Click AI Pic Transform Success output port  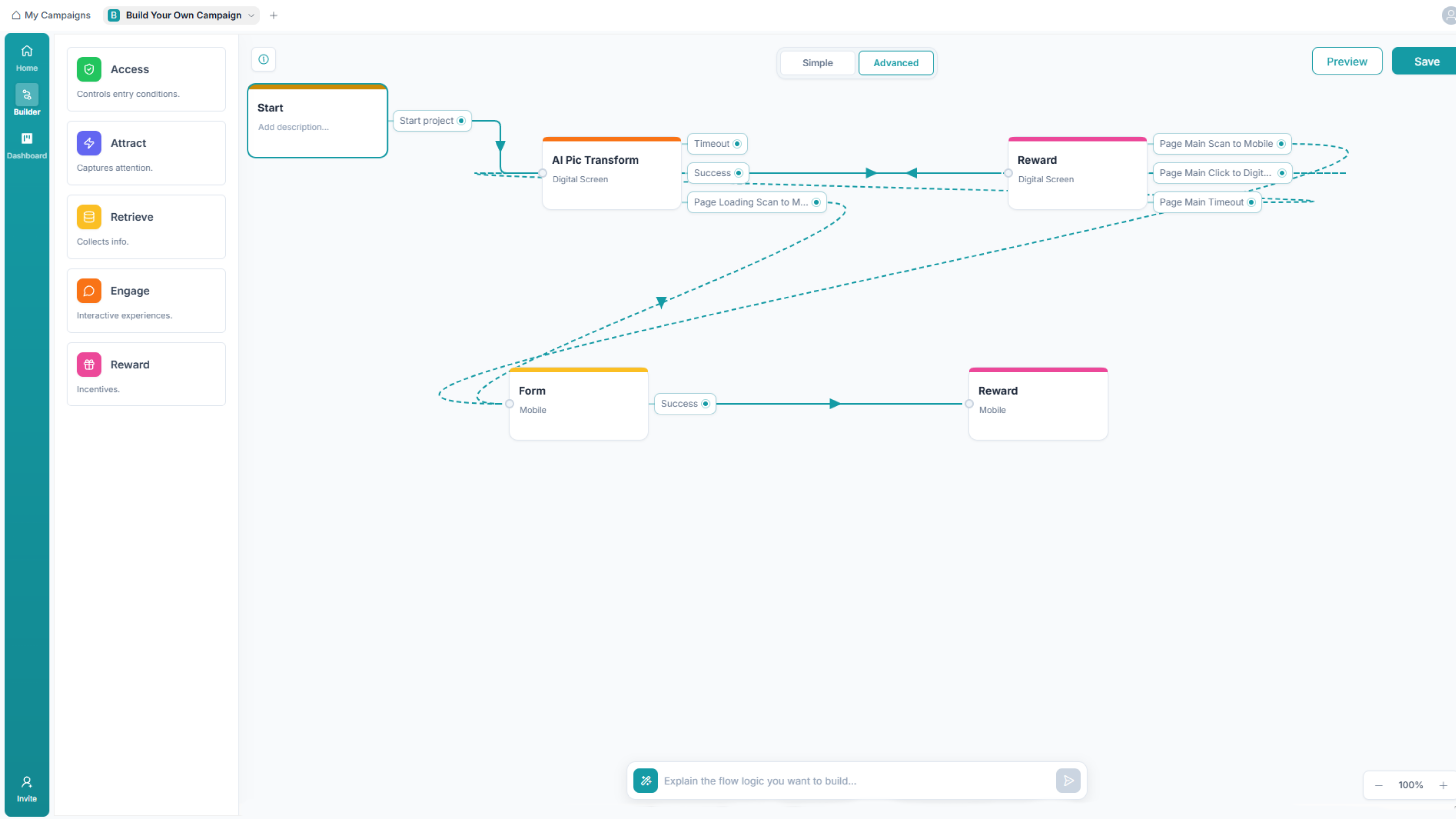[738, 173]
